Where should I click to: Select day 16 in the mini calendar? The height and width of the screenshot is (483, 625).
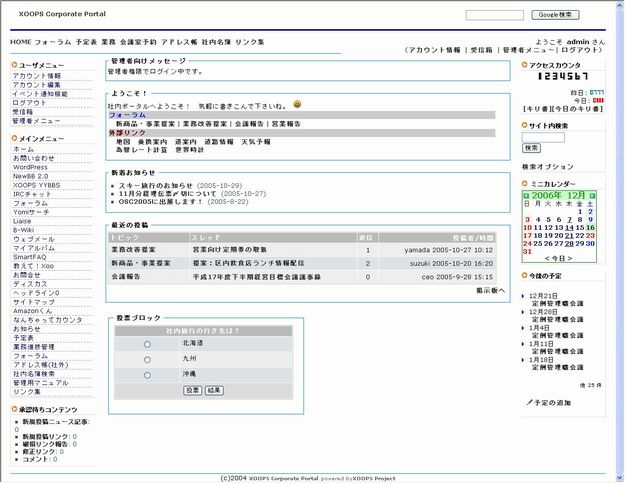click(x=591, y=227)
